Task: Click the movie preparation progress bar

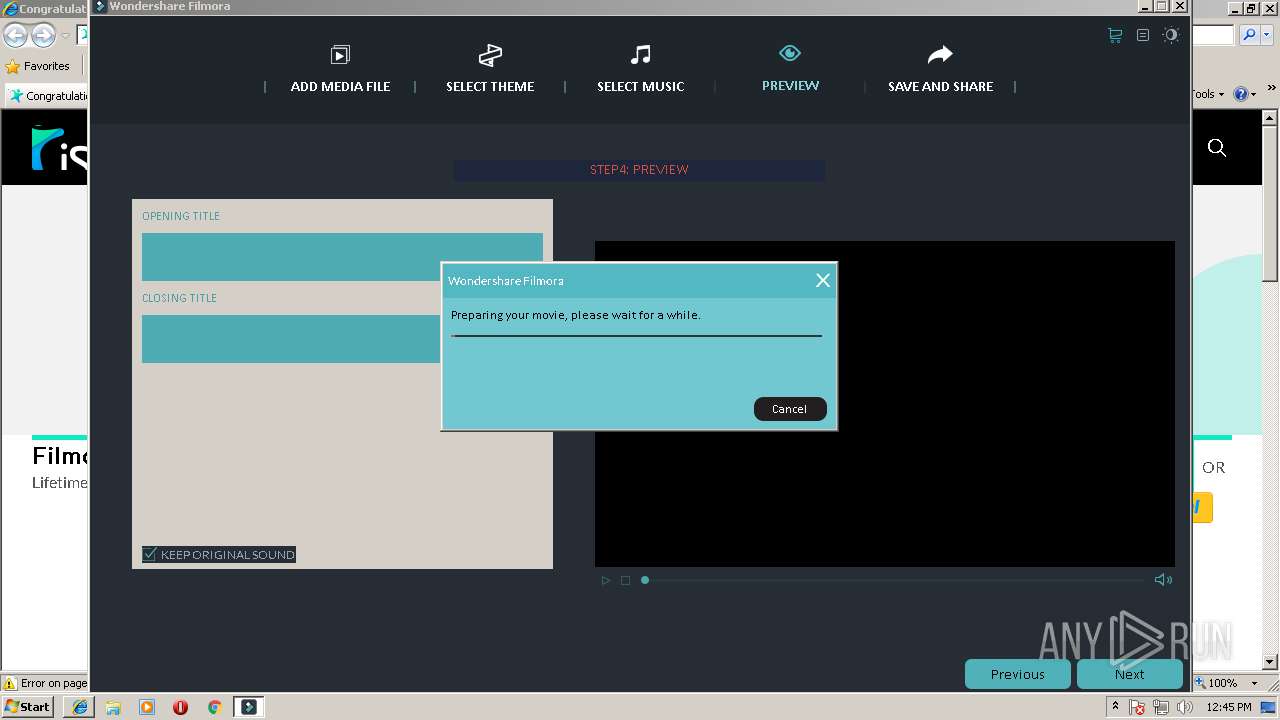Action: tap(636, 336)
